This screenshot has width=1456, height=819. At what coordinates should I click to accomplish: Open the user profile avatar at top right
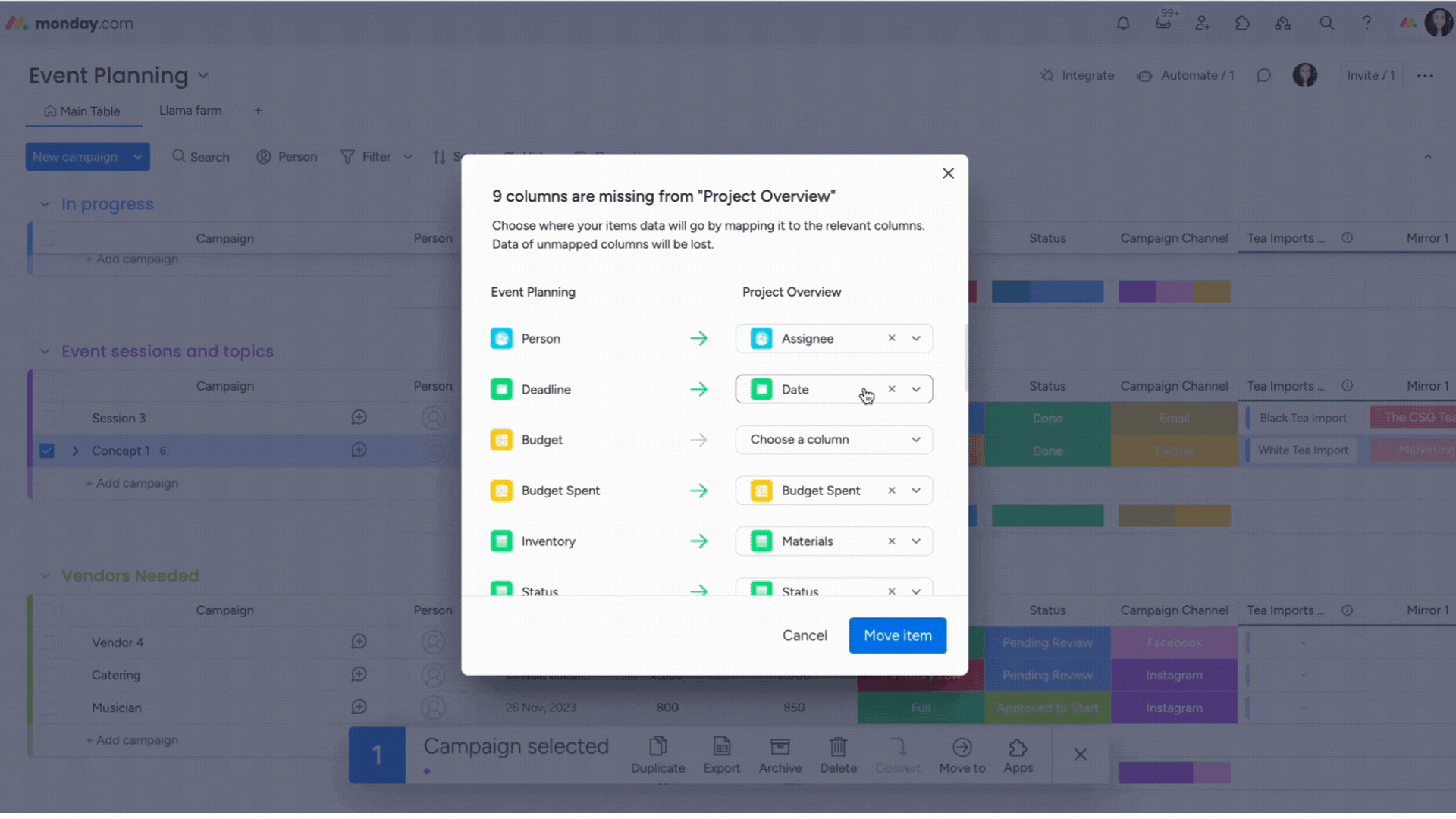(x=1439, y=23)
